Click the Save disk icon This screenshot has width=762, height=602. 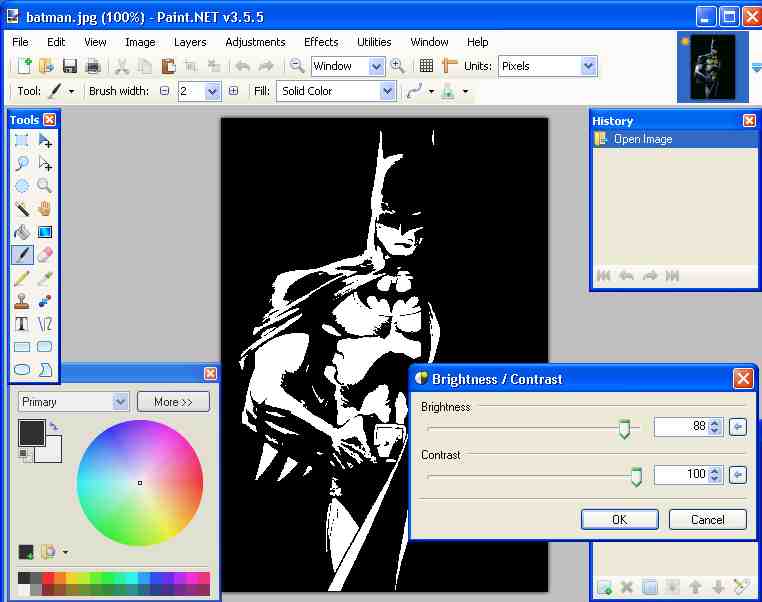pyautogui.click(x=70, y=66)
